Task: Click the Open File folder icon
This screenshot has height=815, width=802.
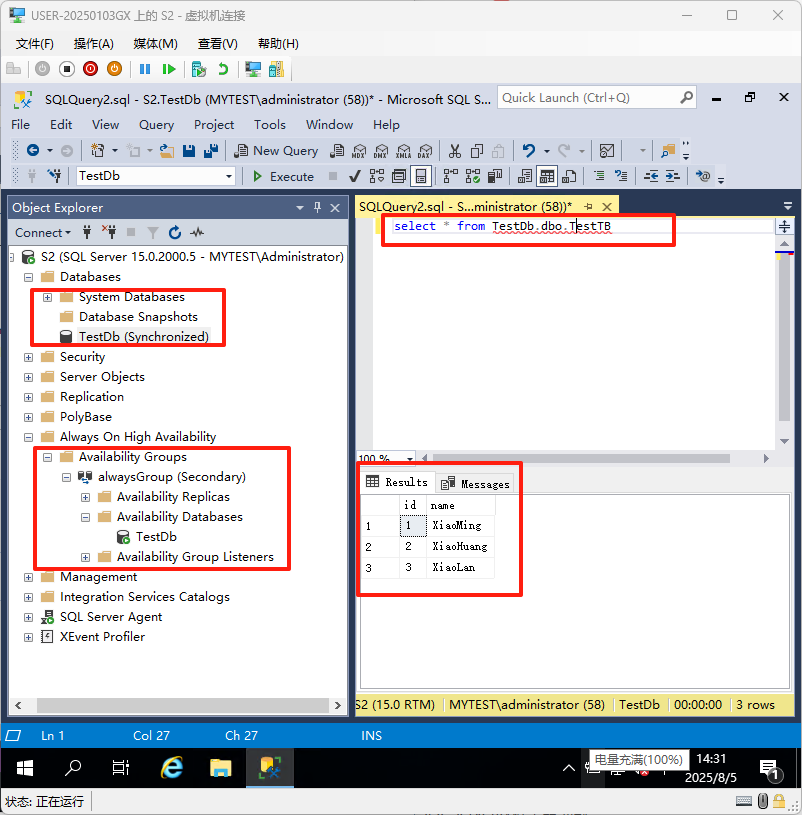Action: tap(166, 151)
